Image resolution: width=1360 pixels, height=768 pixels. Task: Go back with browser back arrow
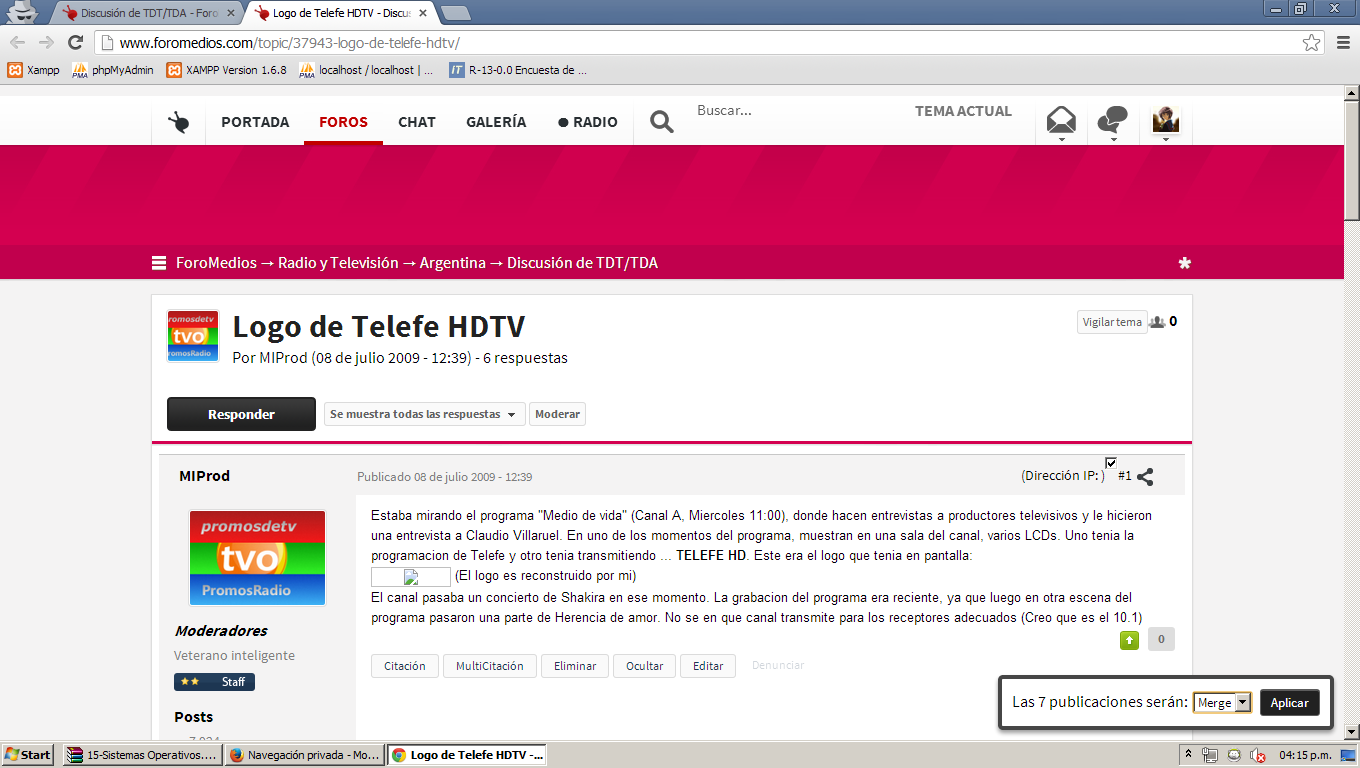coord(17,42)
